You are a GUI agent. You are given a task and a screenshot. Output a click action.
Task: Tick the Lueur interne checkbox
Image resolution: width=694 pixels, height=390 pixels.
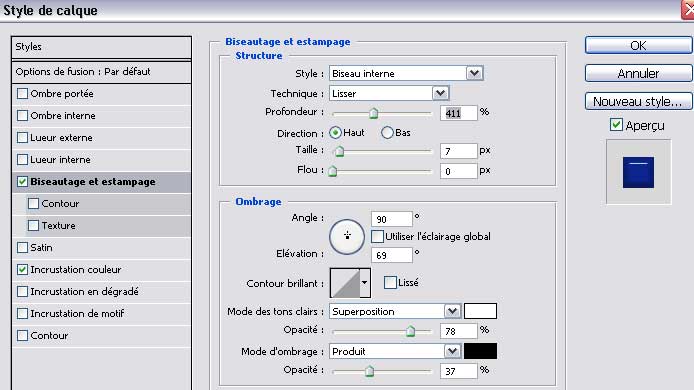(x=22, y=159)
